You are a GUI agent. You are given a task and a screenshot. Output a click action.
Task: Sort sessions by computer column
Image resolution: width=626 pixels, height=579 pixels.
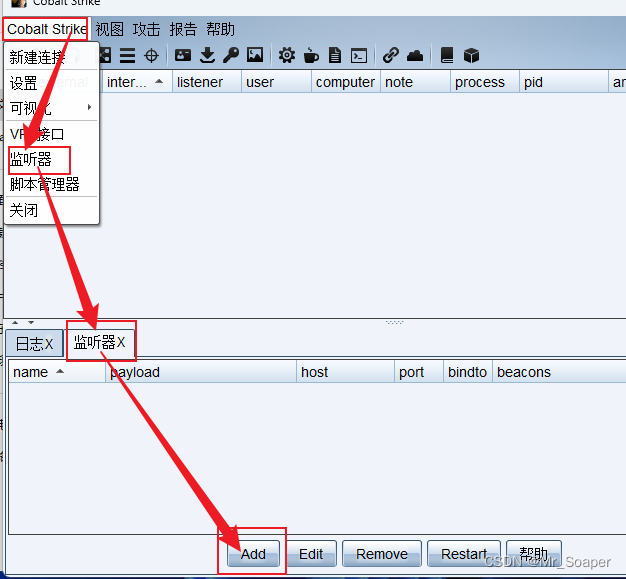(346, 82)
